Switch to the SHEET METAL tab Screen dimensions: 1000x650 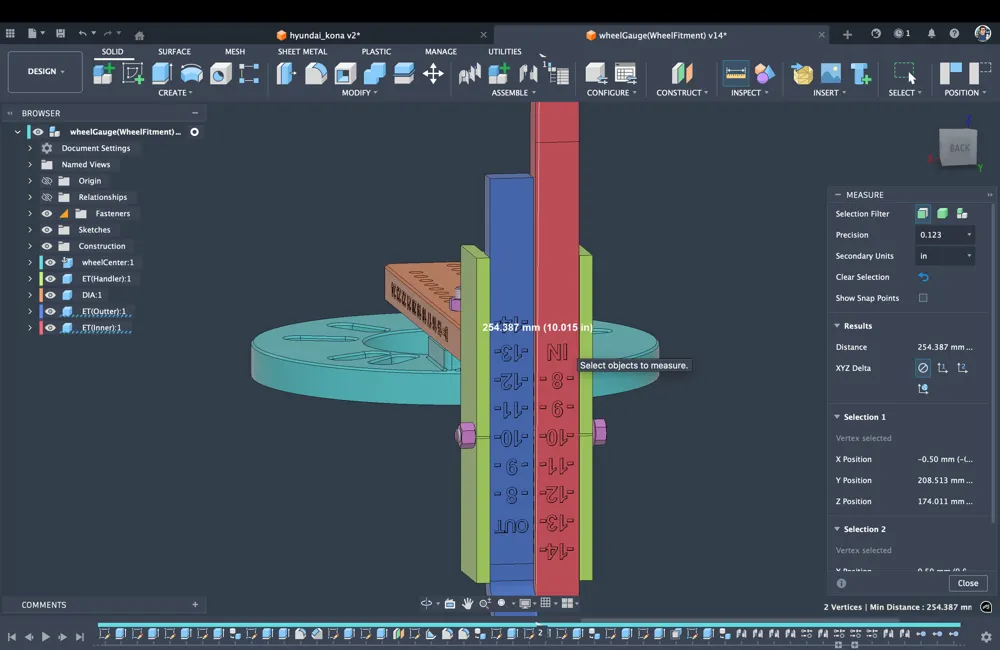tap(302, 52)
